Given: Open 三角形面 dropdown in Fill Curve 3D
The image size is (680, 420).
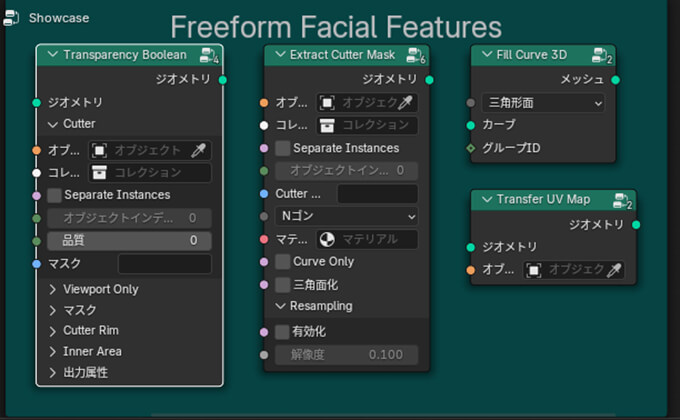Looking at the screenshot, I should point(543,103).
